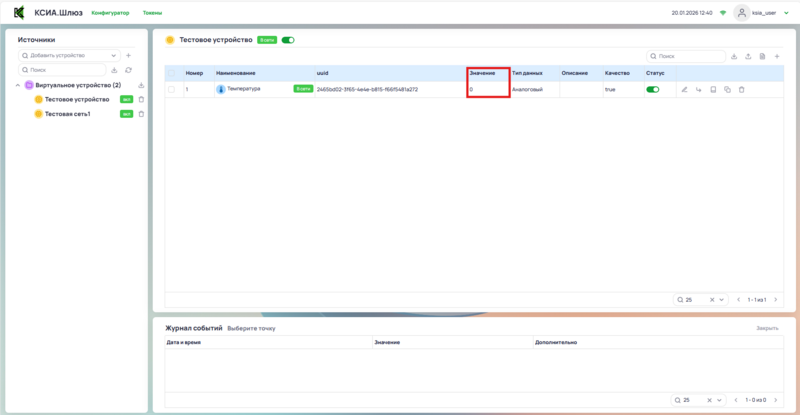
Task: Toggle the Статус switch for Температура
Action: [653, 89]
